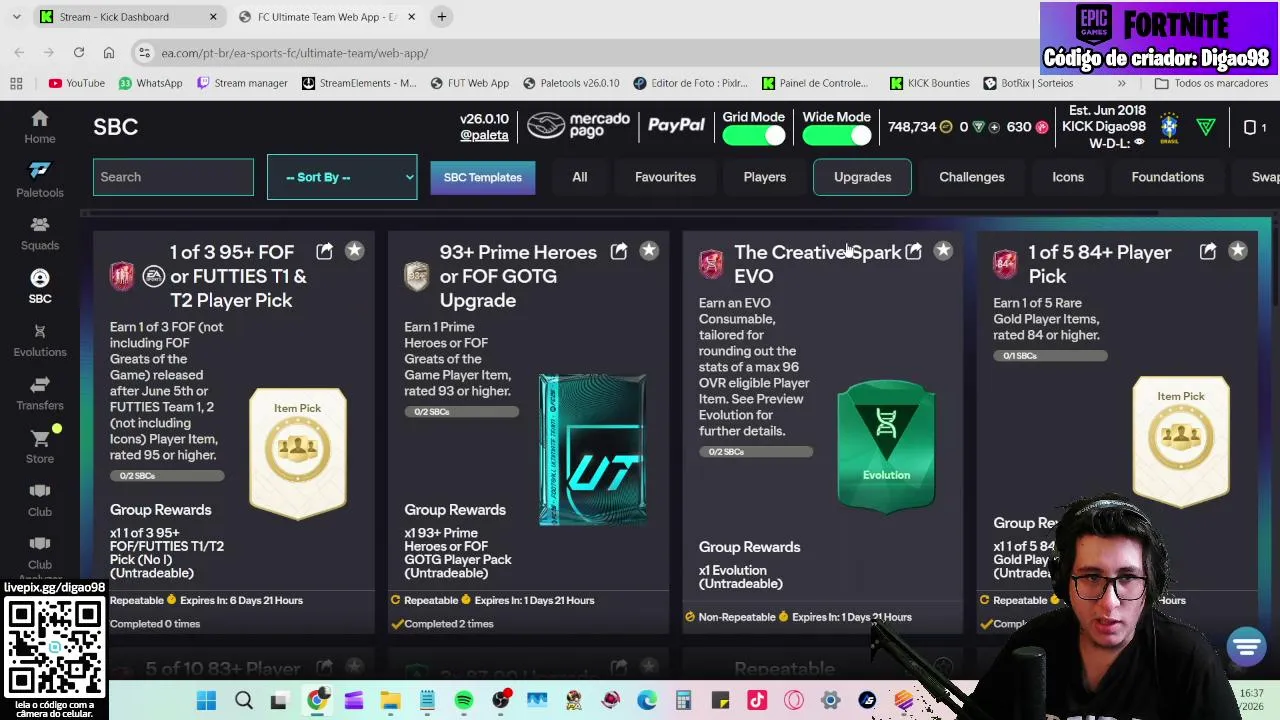Screen dimensions: 1280x720
Task: Open the green triangle badge icon
Action: point(1206,127)
